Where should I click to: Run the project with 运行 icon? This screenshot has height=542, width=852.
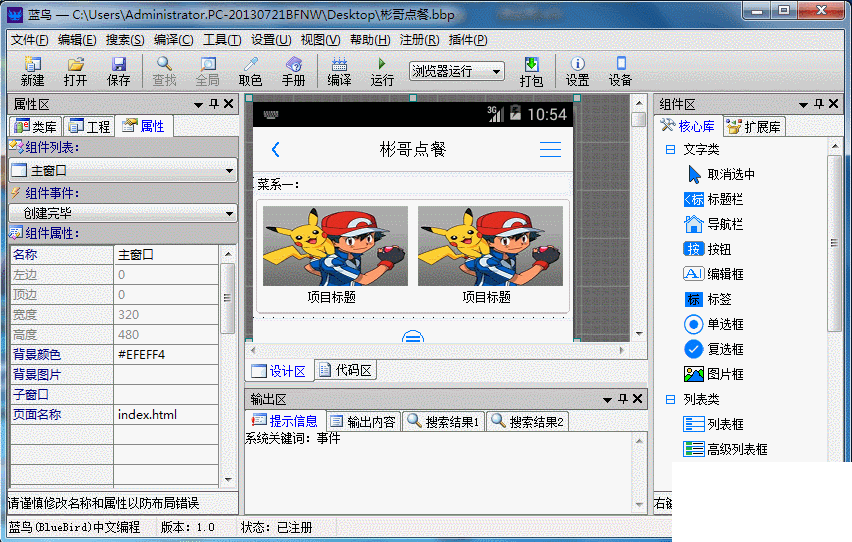[382, 71]
